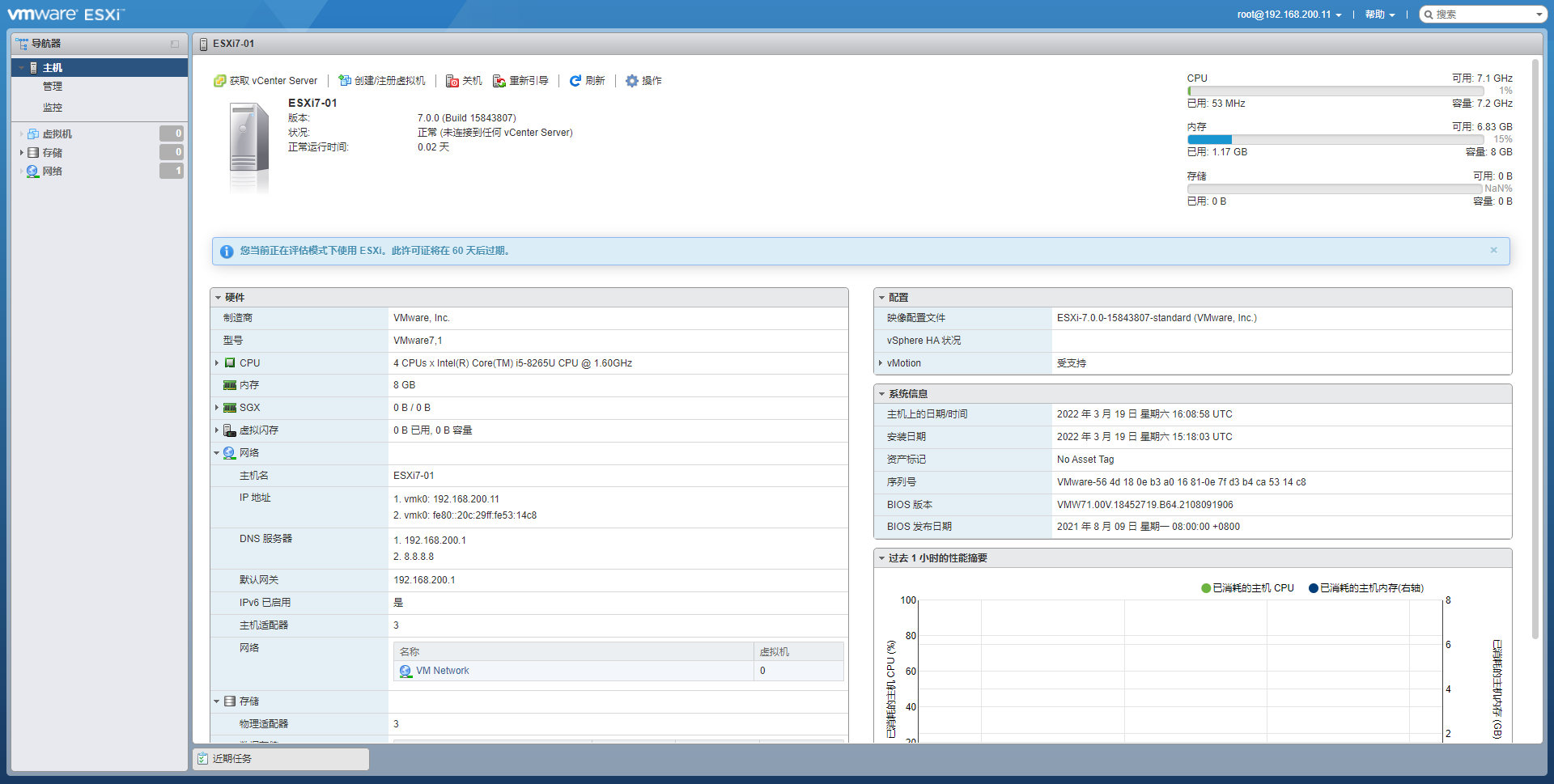The width and height of the screenshot is (1554, 784).
Task: Click the 刷新 refresh icon
Action: 575,81
